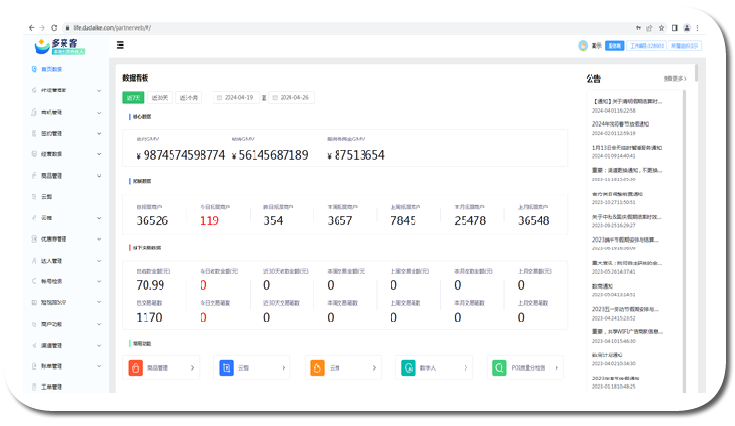The width and height of the screenshot is (735, 426).
Task: Expand the 商品管理 sidebar menu chevron
Action: pos(99,175)
